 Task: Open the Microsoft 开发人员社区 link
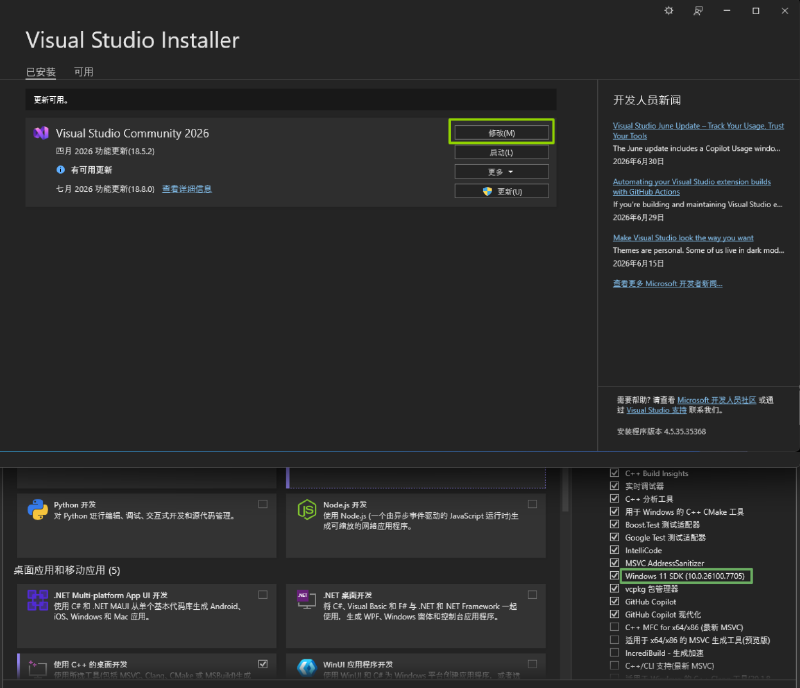(x=716, y=400)
